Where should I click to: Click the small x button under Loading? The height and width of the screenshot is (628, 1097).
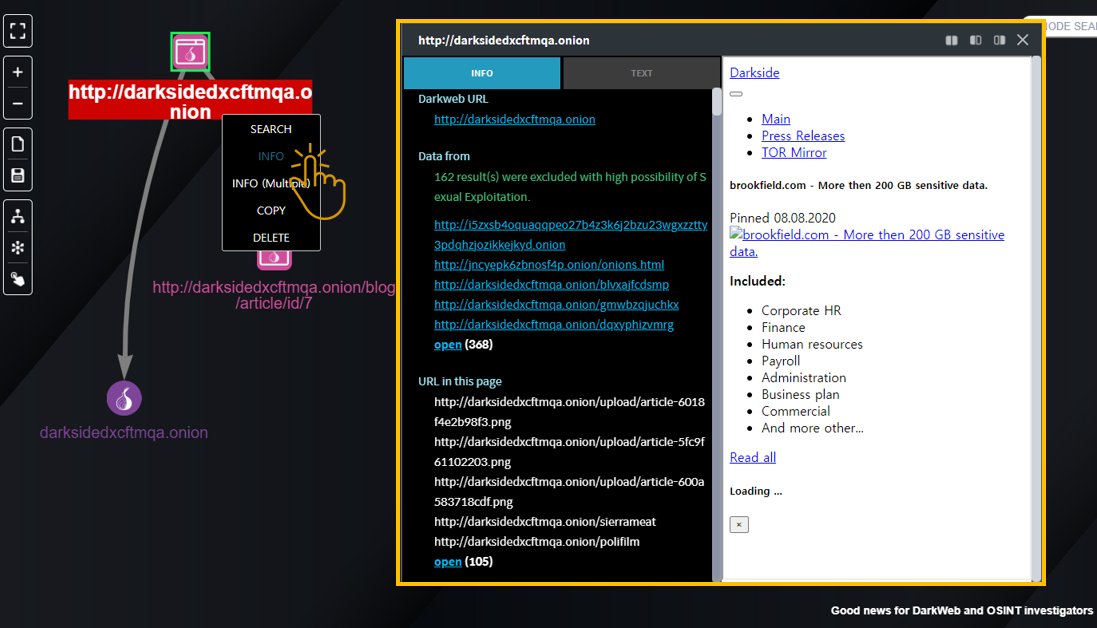pos(739,524)
